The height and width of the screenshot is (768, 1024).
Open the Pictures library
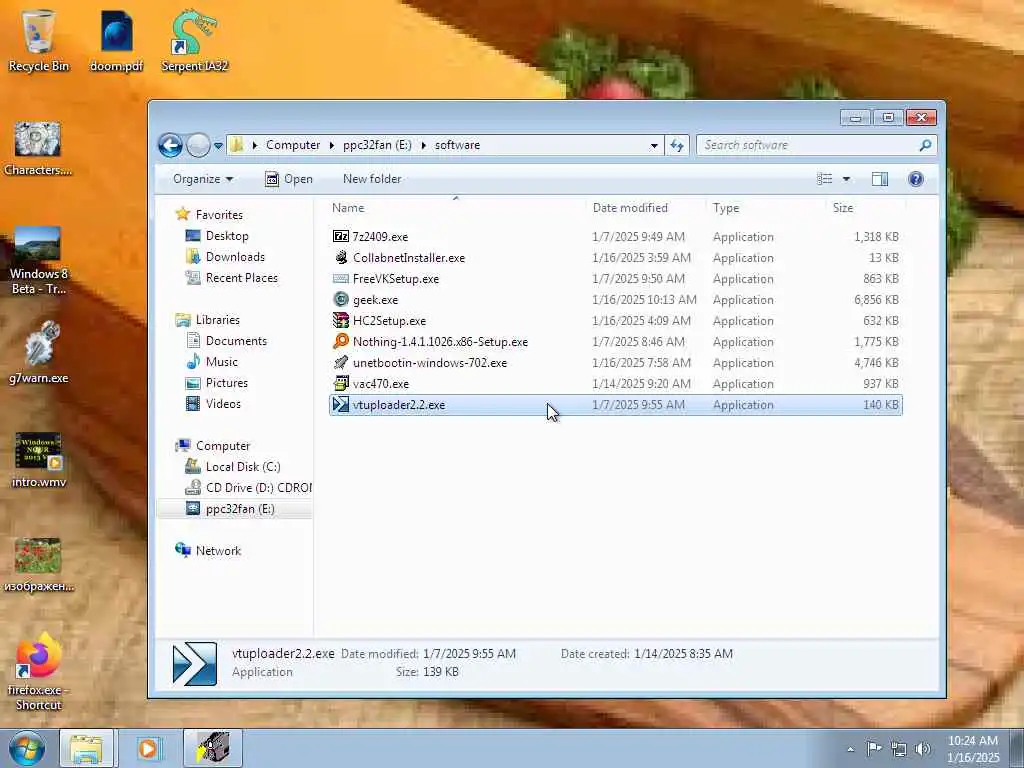(x=227, y=383)
